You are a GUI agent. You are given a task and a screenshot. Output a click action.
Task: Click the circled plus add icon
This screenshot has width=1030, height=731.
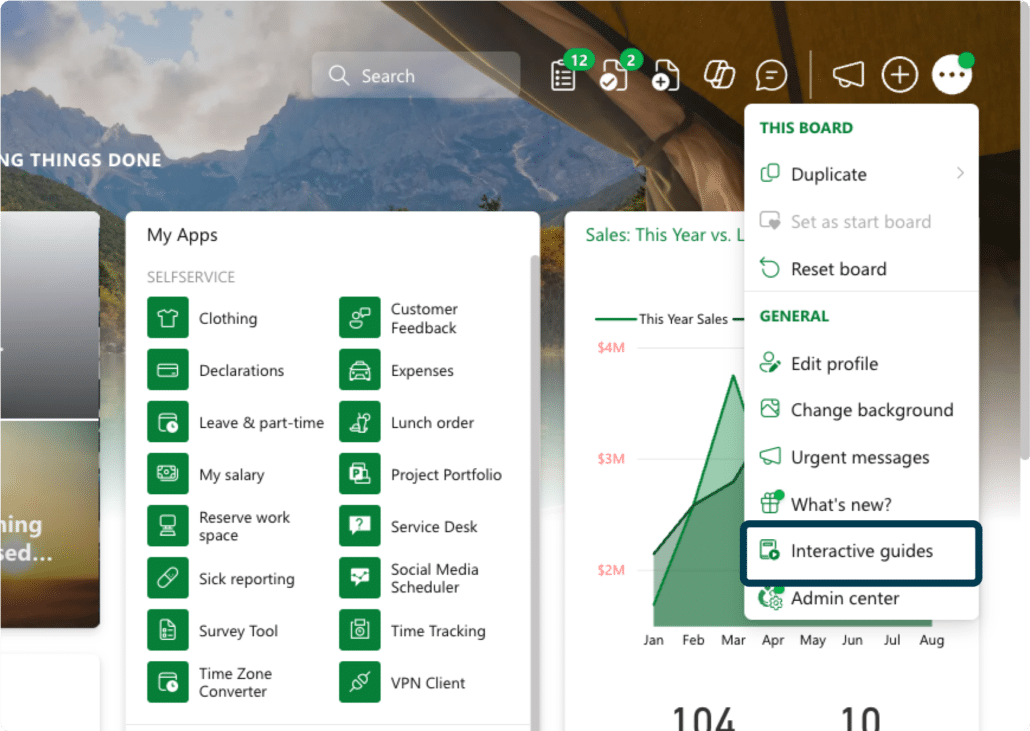tap(899, 75)
